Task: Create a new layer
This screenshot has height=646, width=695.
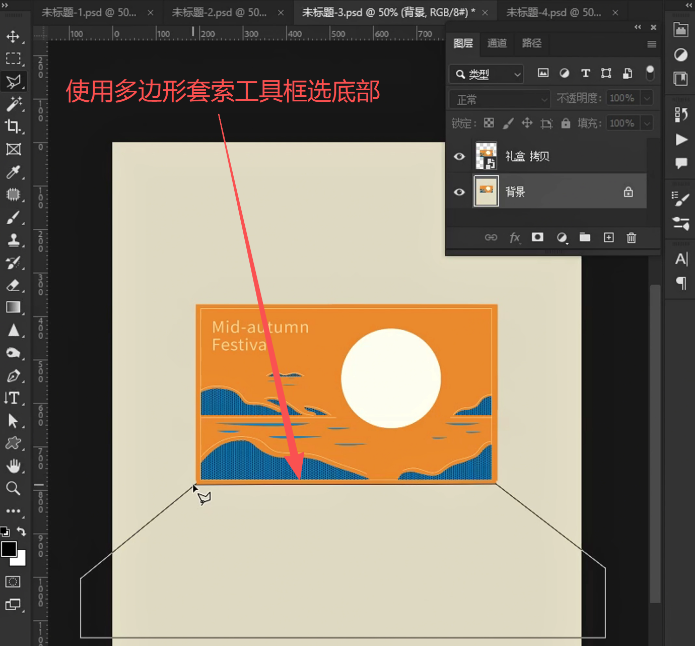Action: pos(609,237)
